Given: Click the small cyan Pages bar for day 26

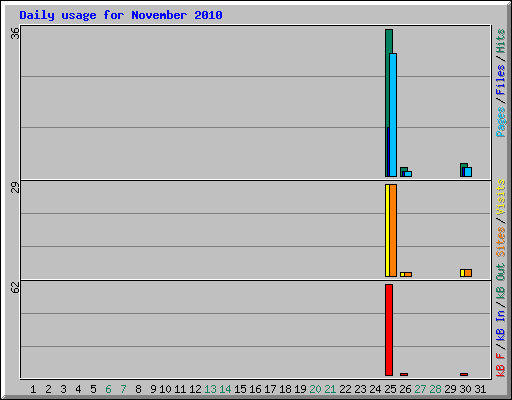Looking at the screenshot, I should tap(408, 174).
